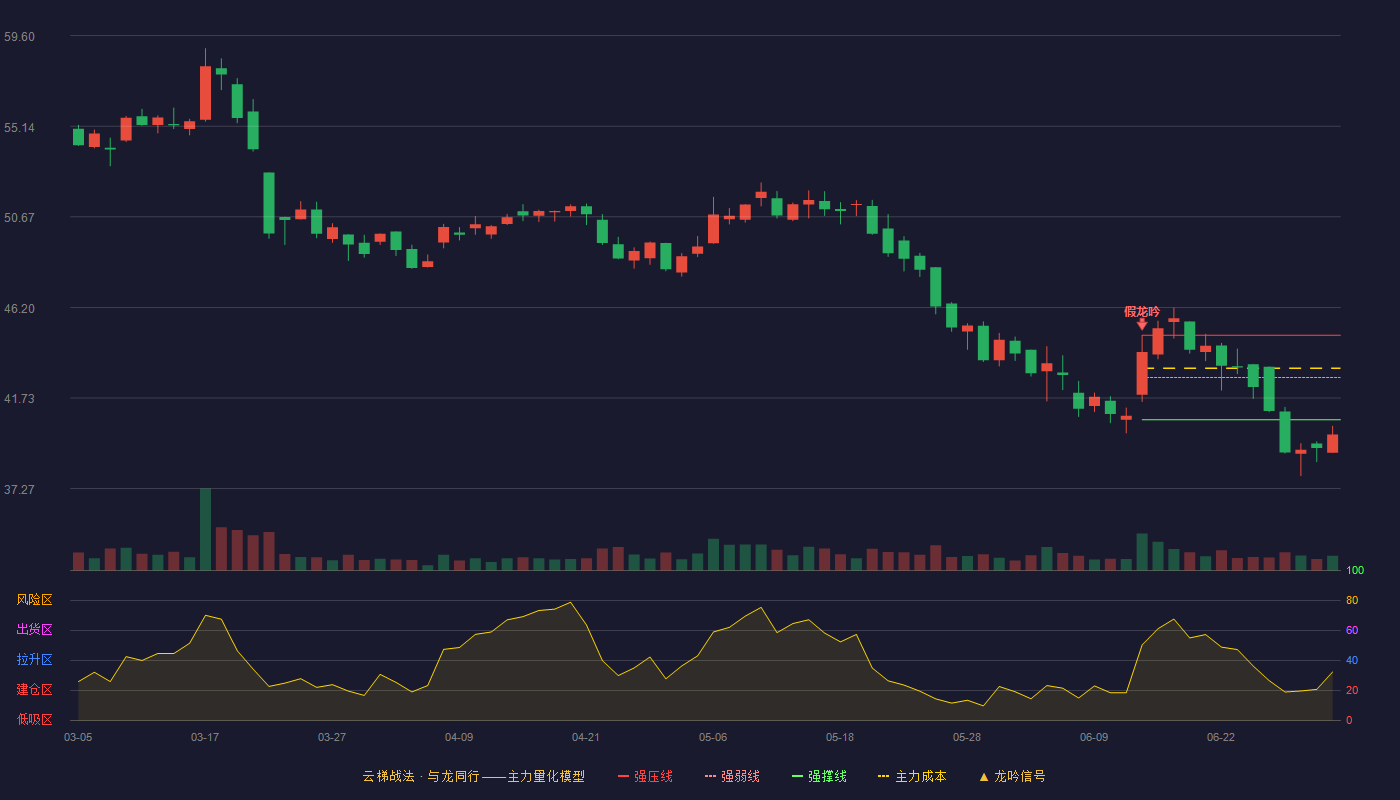This screenshot has height=800, width=1400.
Task: Click the tall red candle at 03-17
Action: tap(205, 93)
